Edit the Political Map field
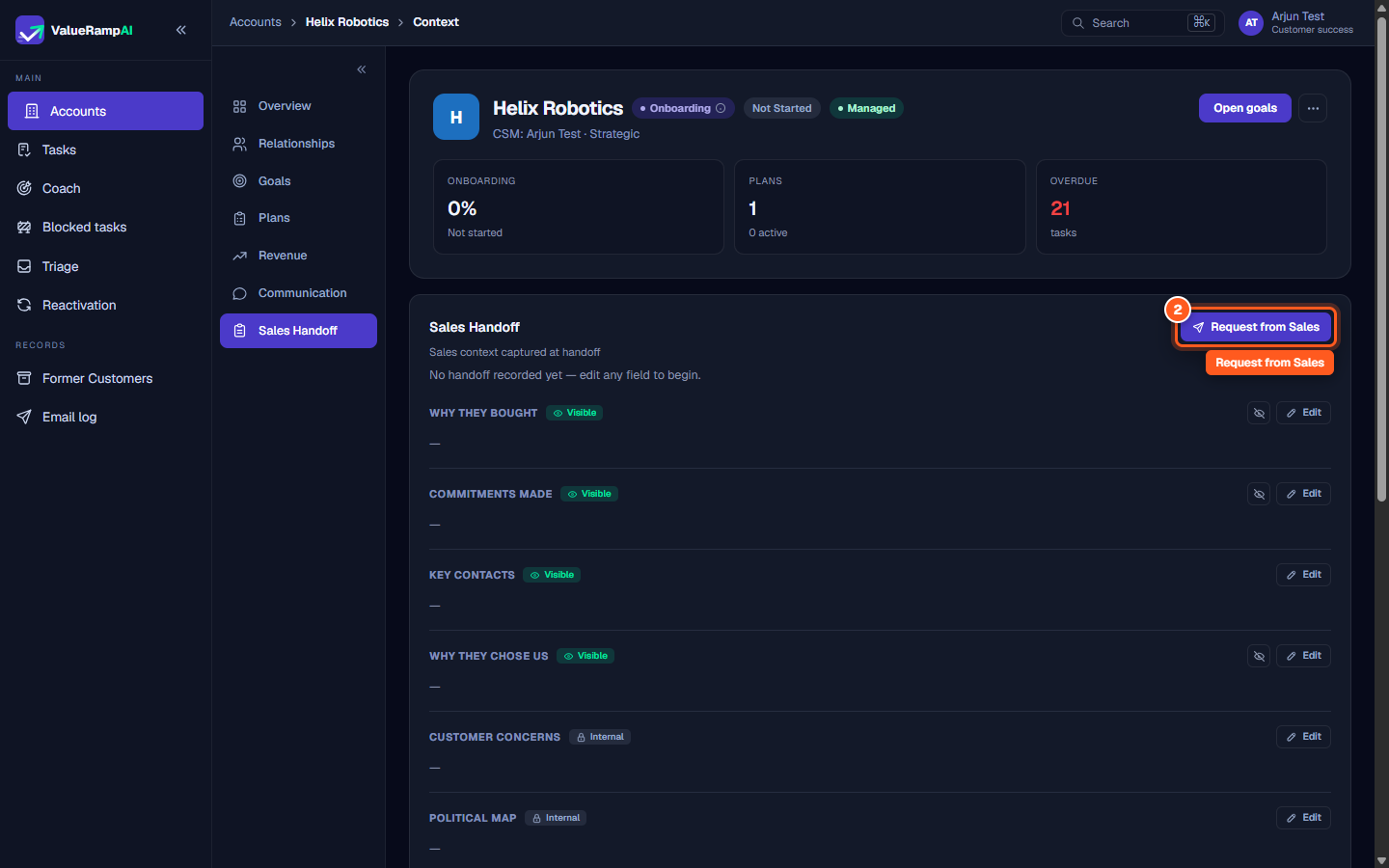The height and width of the screenshot is (868, 1389). coord(1304,818)
